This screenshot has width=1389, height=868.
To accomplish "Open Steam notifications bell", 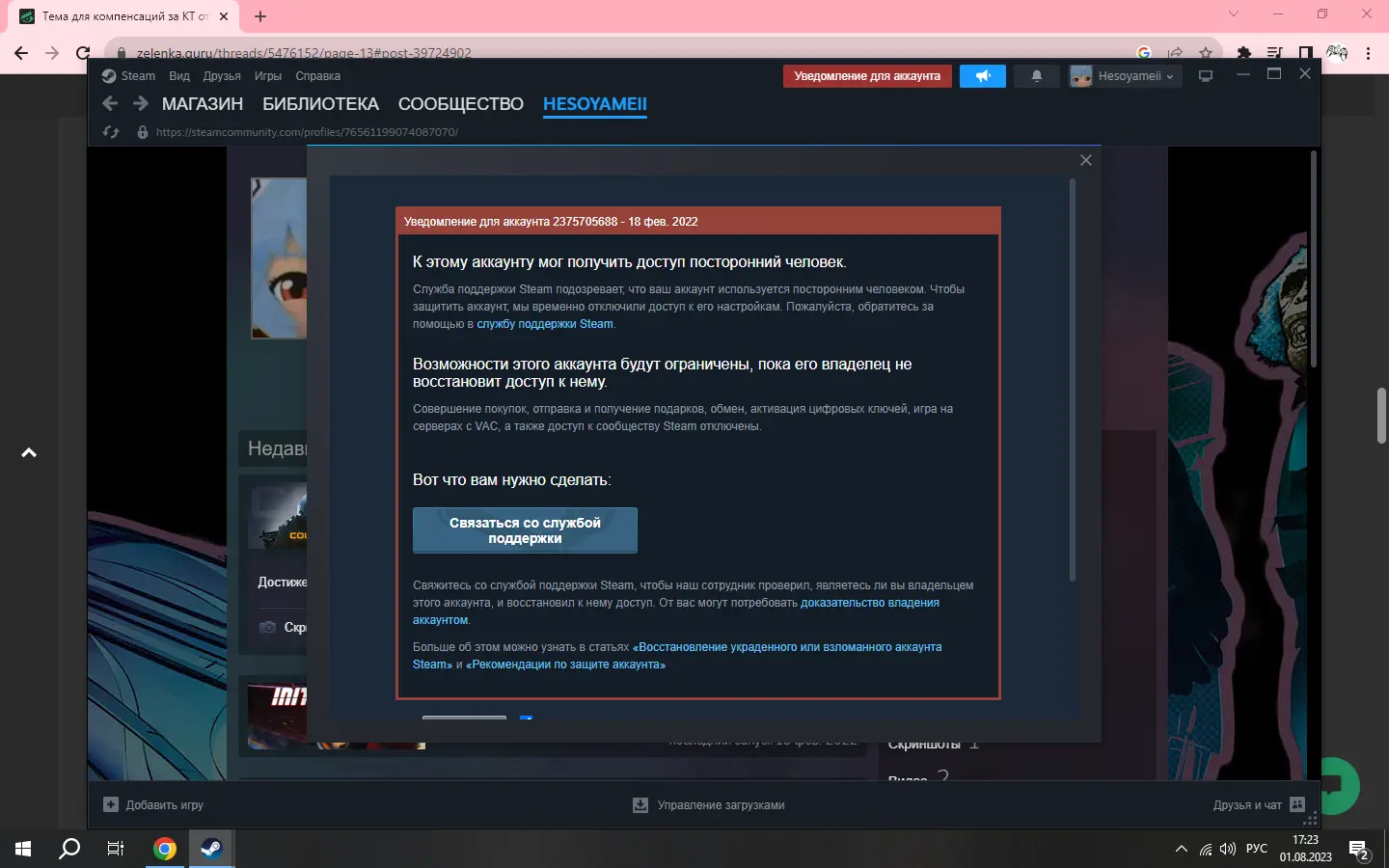I will click(x=1037, y=76).
